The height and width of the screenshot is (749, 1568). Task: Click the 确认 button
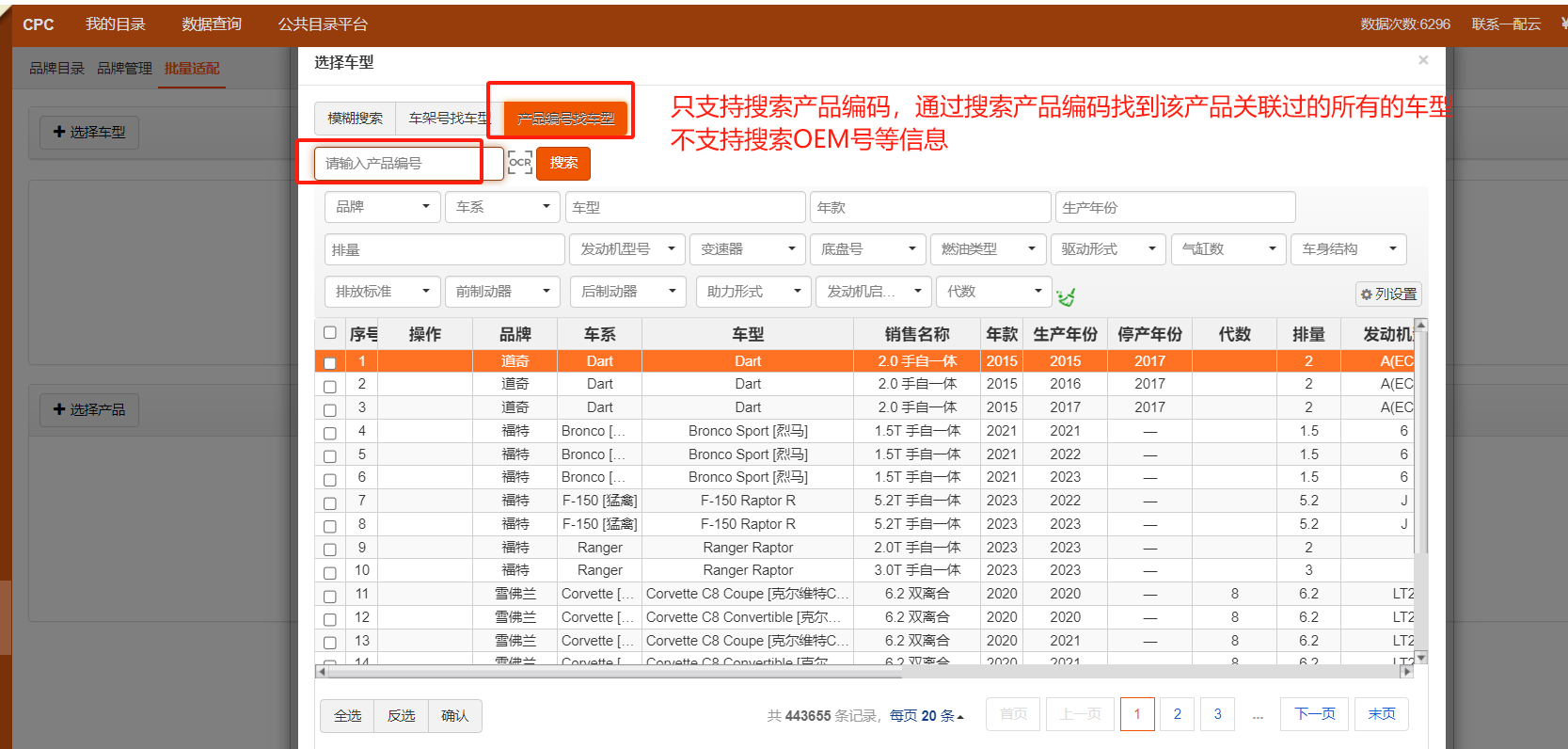point(455,716)
